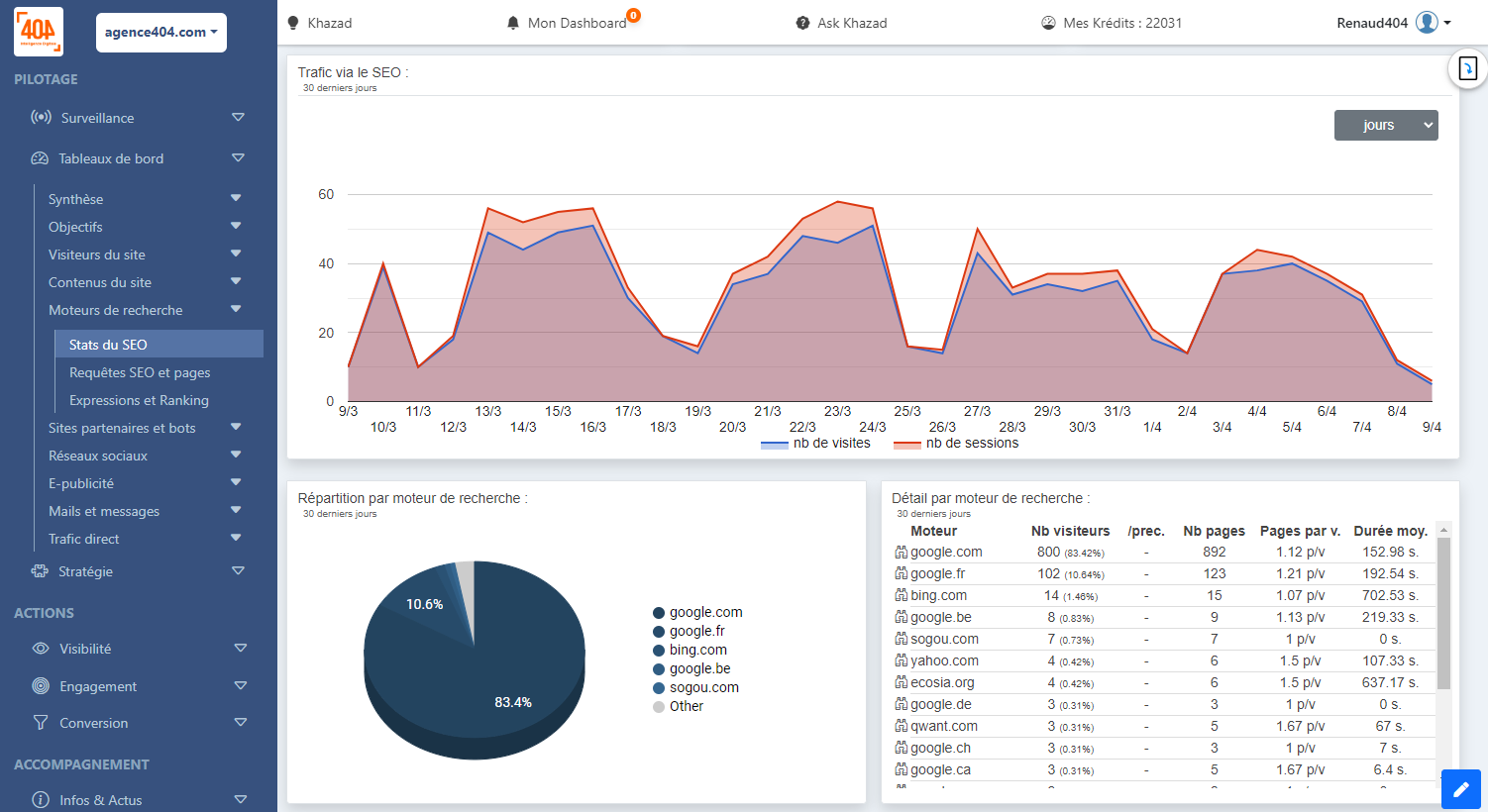Click the search engine table scrollbar

click(x=1443, y=614)
